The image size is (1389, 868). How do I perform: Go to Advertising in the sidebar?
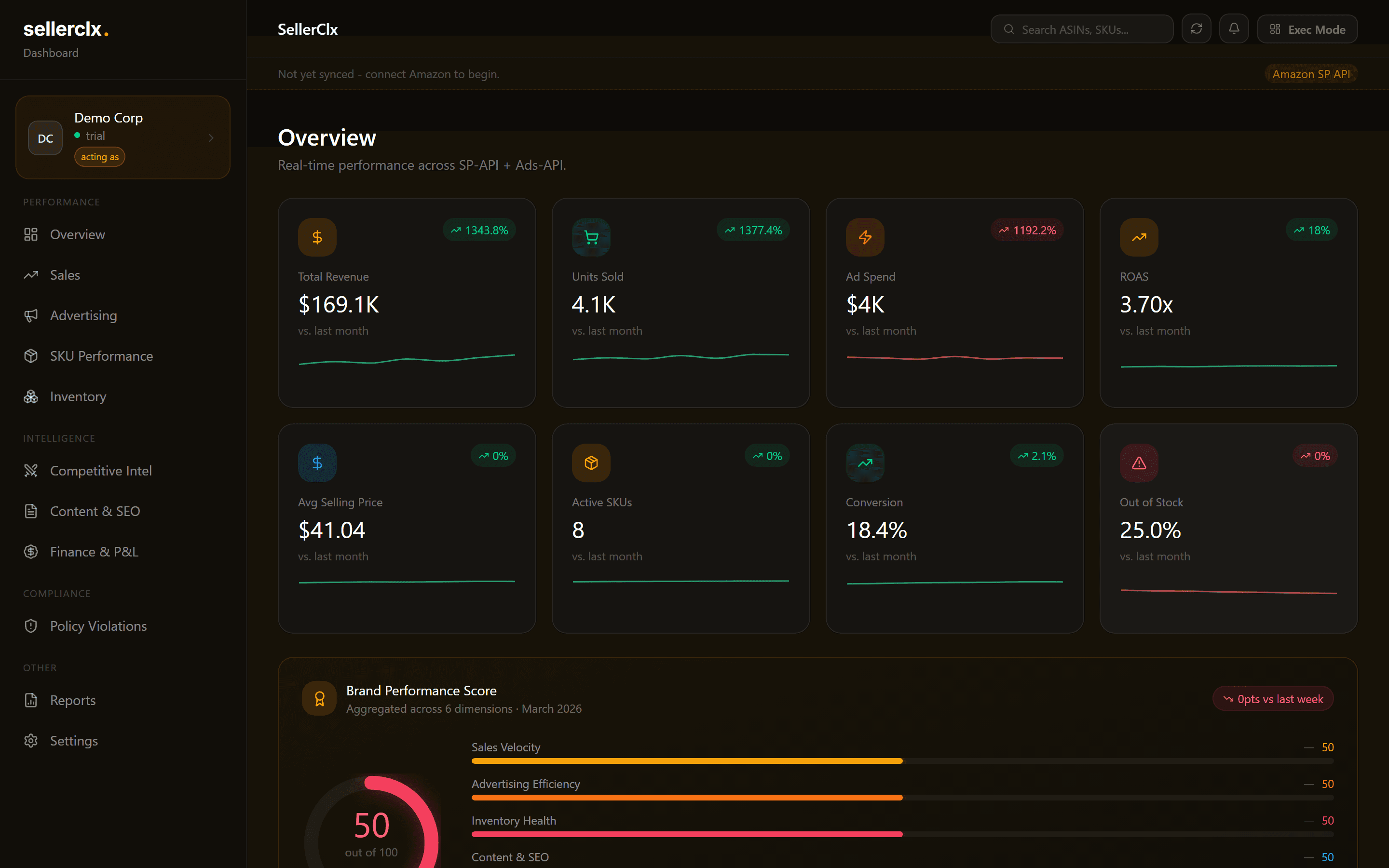pyautogui.click(x=123, y=315)
